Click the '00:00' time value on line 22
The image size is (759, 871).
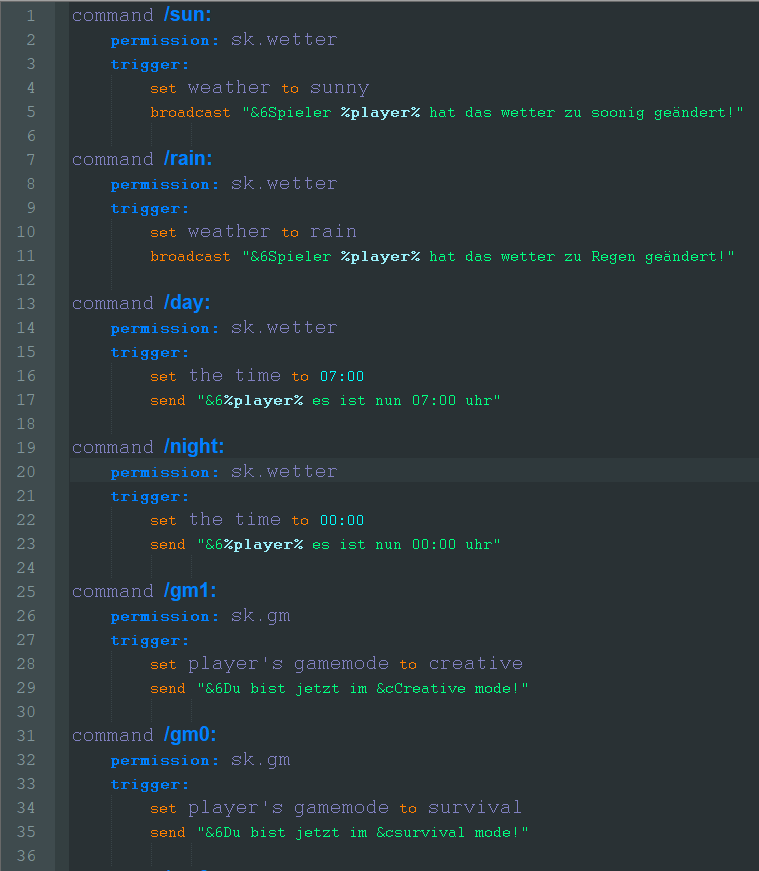tap(342, 520)
